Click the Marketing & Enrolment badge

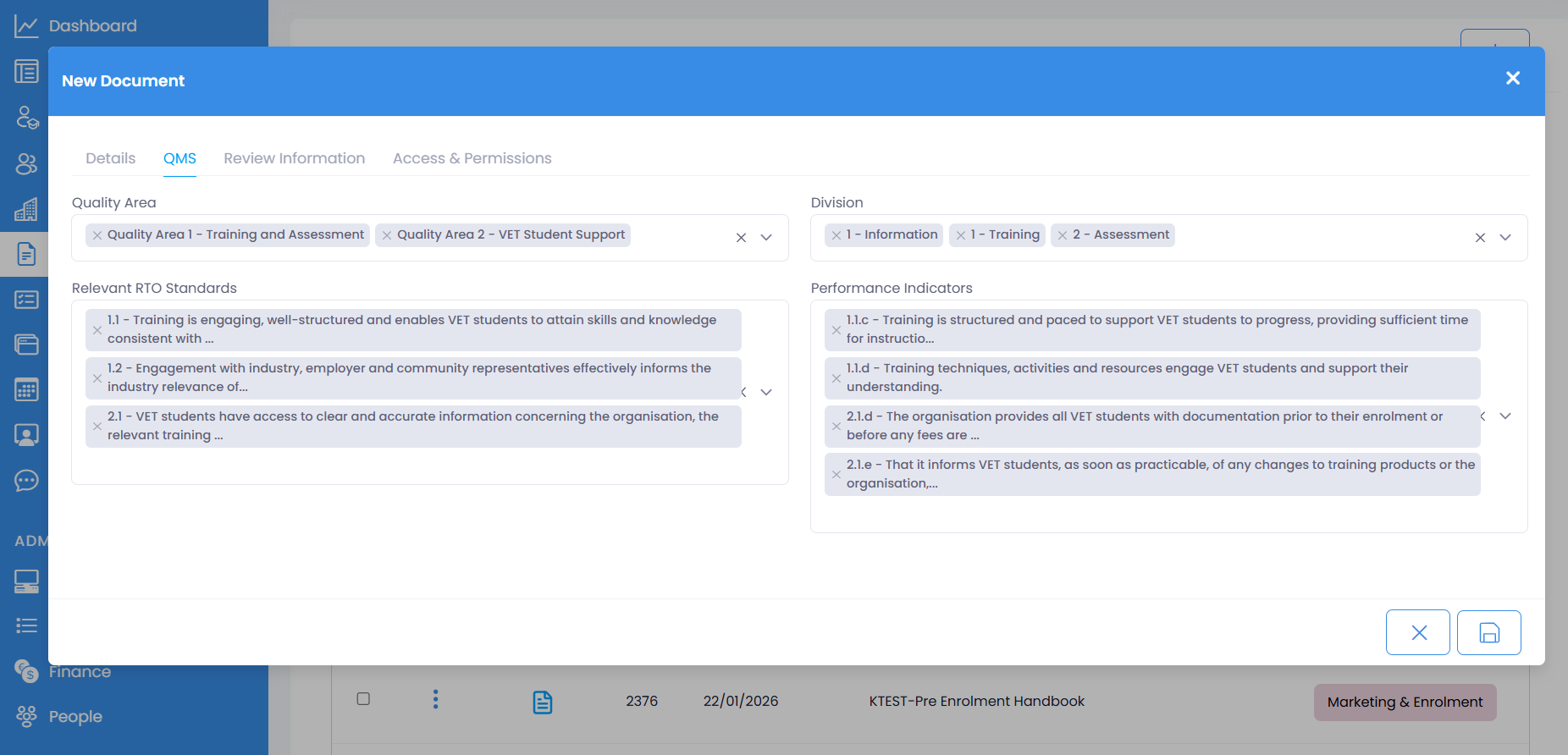point(1405,702)
